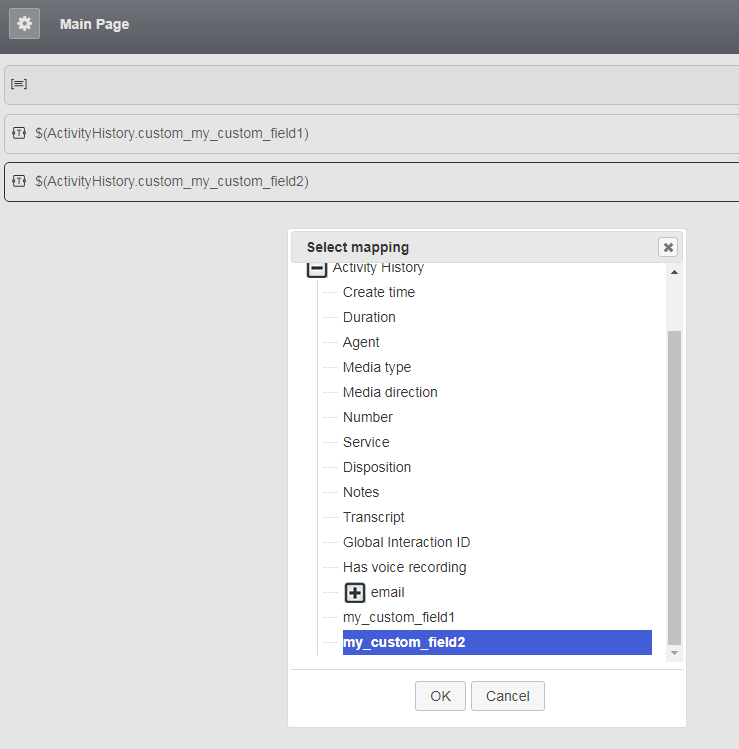Select Disposition in the mapping tree
The height and width of the screenshot is (749, 739).
point(376,467)
